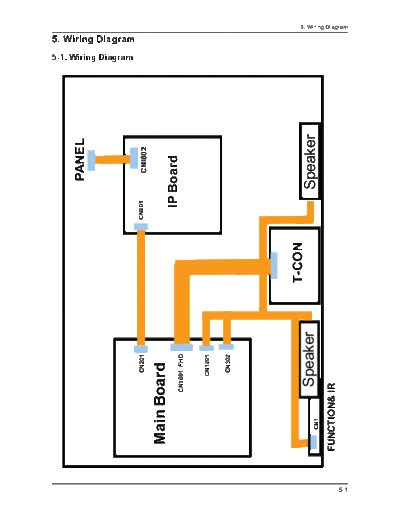Click the '5-1. Wiring Diagram' subheading

(x=92, y=57)
